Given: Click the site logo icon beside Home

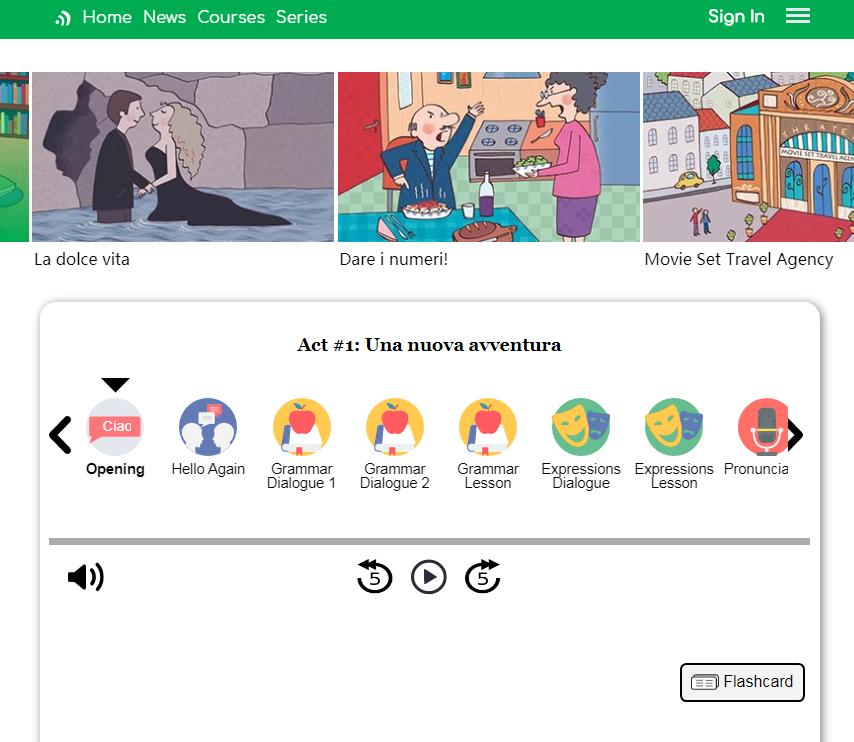Looking at the screenshot, I should pyautogui.click(x=63, y=19).
